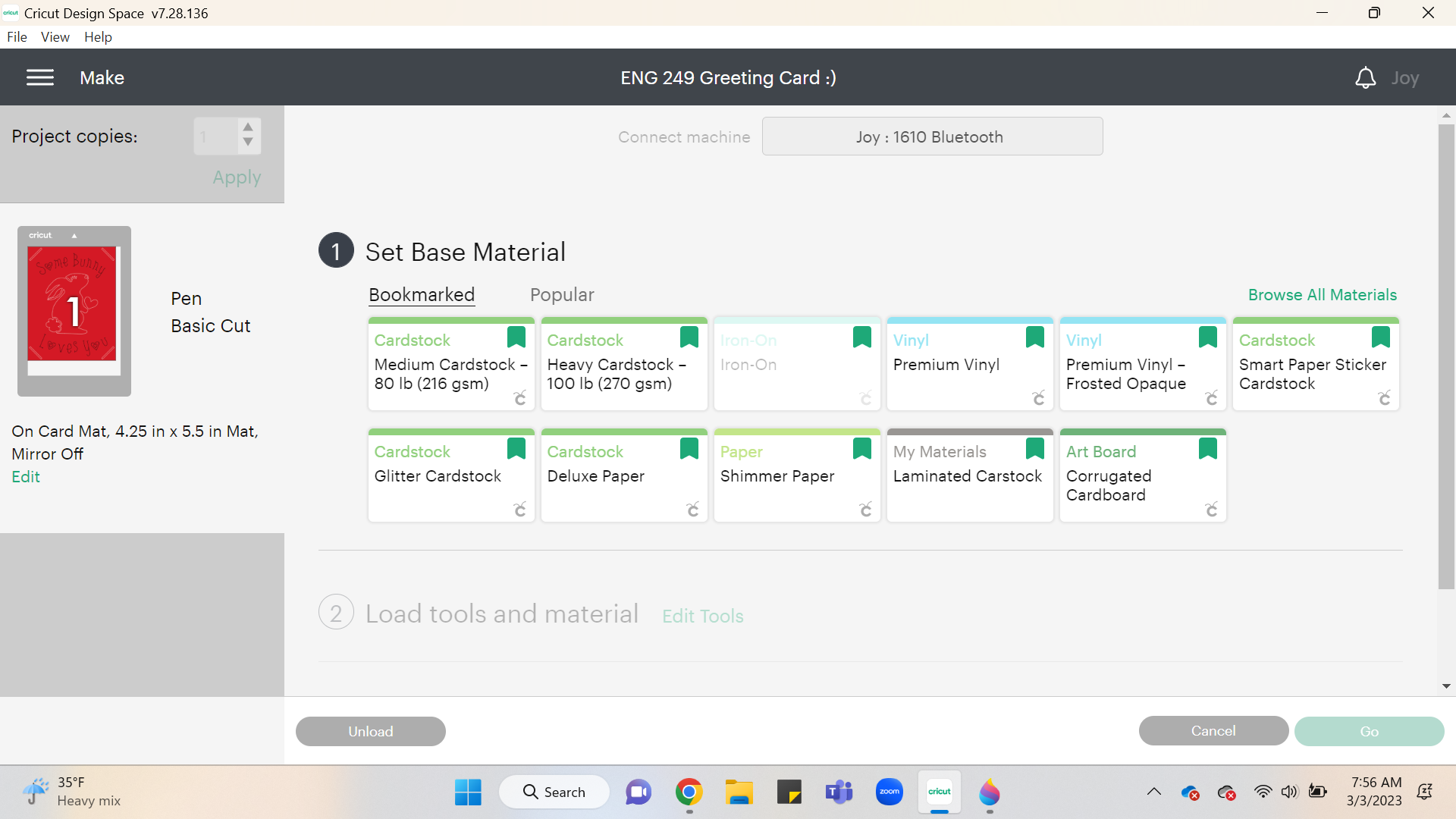The image size is (1456, 819).
Task: Click Browse All Materials link
Action: (x=1322, y=295)
